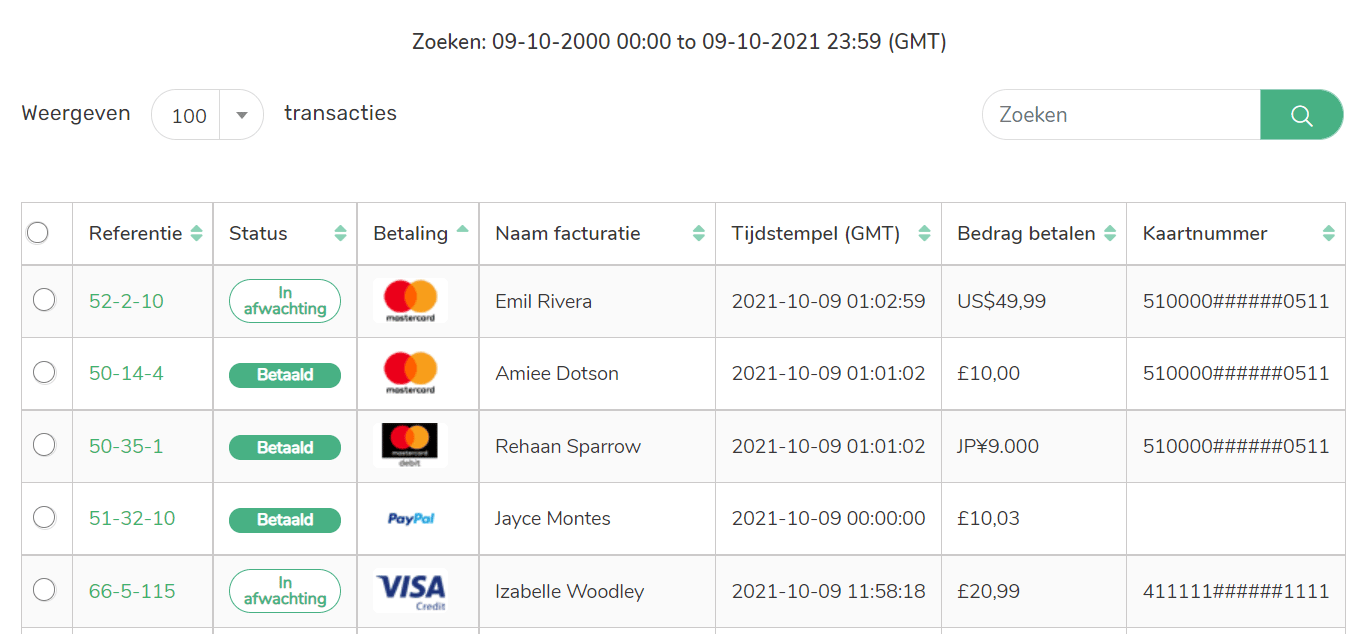Viewport: 1363px width, 634px height.
Task: Click Amiee Dotson's Mastercard logo
Action: [x=410, y=373]
